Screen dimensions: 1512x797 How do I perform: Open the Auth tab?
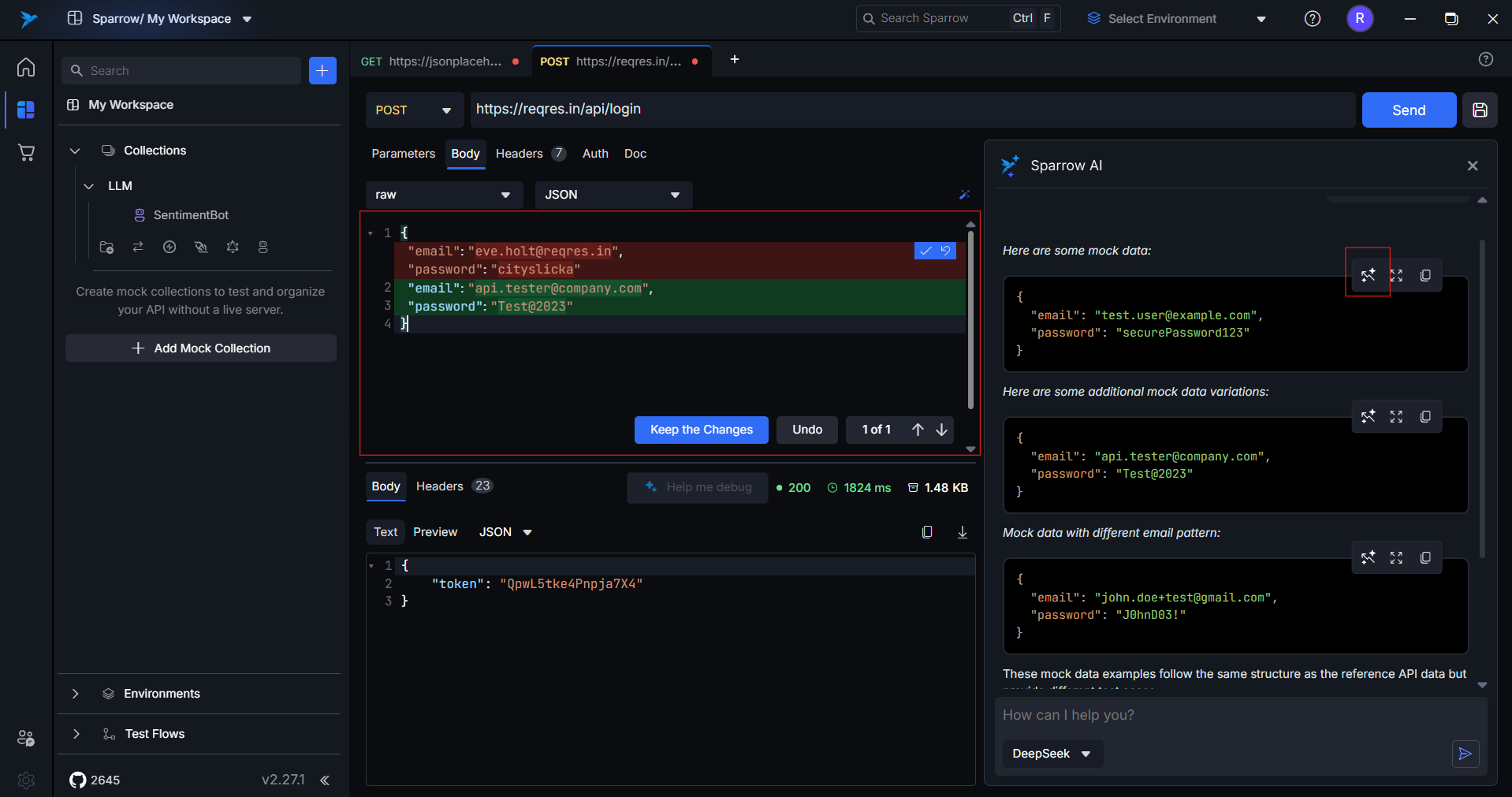tap(595, 154)
